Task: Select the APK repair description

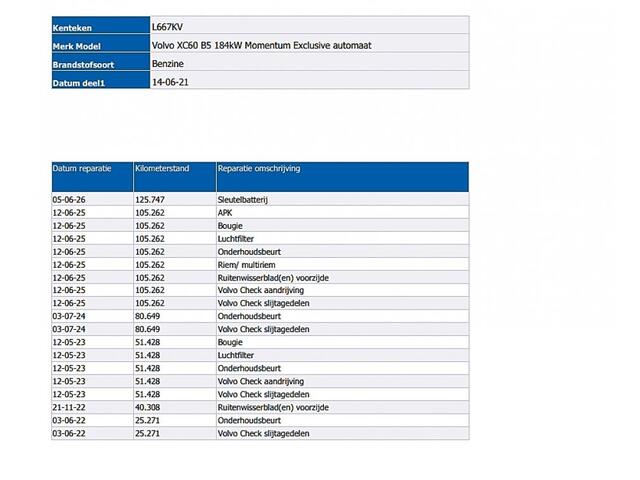Action: click(225, 213)
